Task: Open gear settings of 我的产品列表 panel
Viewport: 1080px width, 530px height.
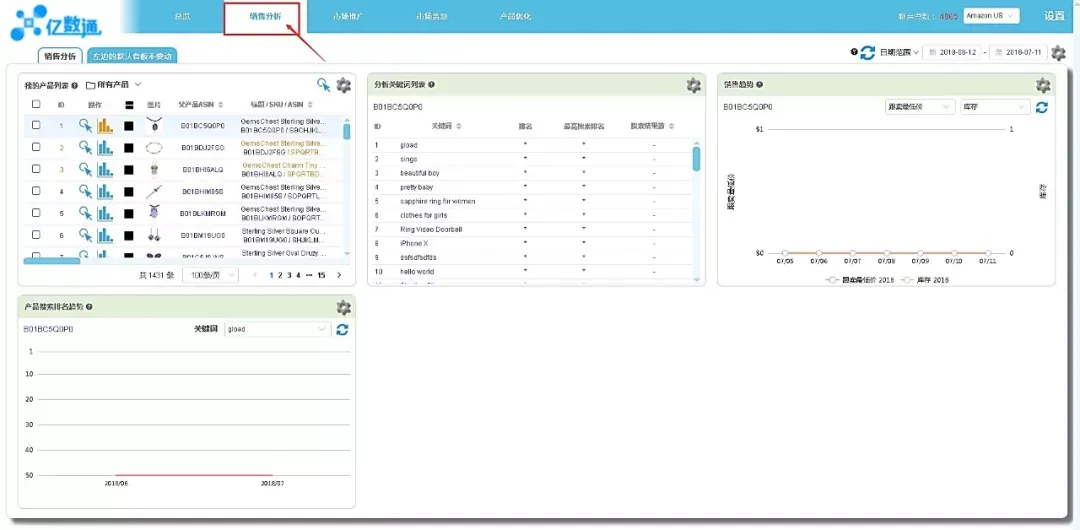Action: (343, 85)
